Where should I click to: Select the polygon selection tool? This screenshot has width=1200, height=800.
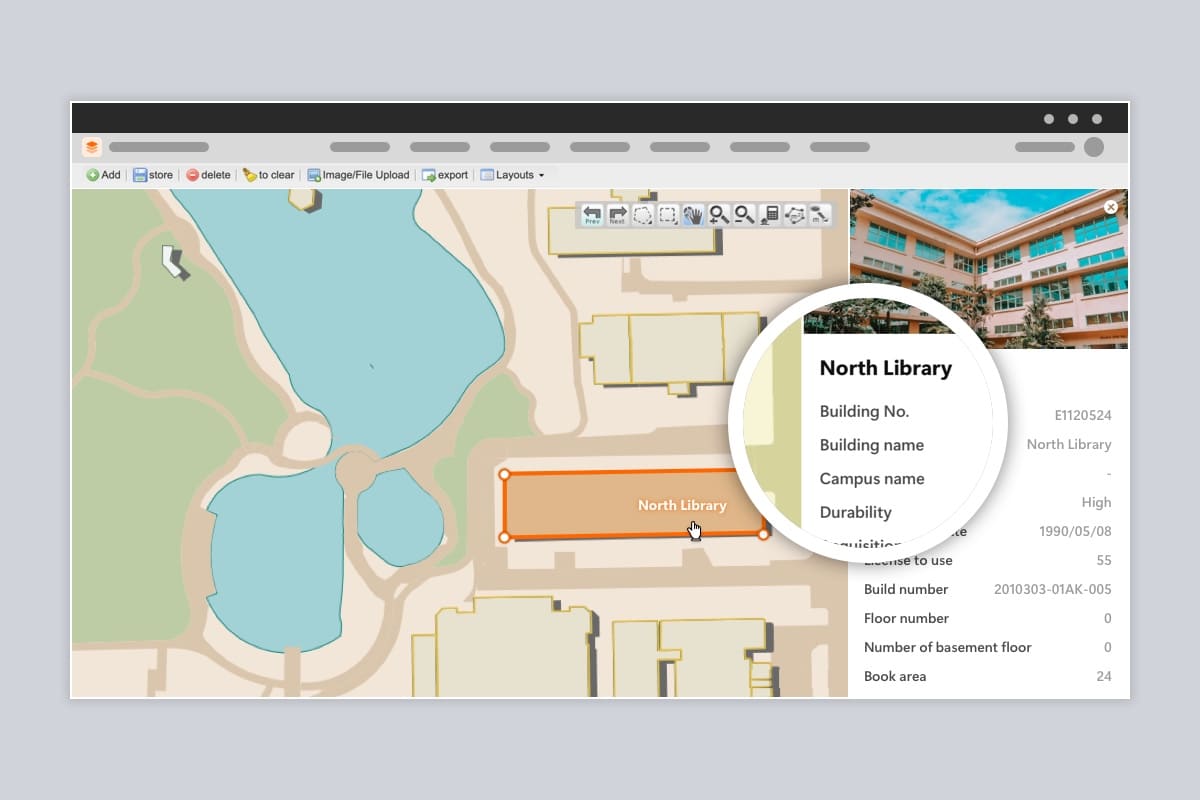coord(643,215)
